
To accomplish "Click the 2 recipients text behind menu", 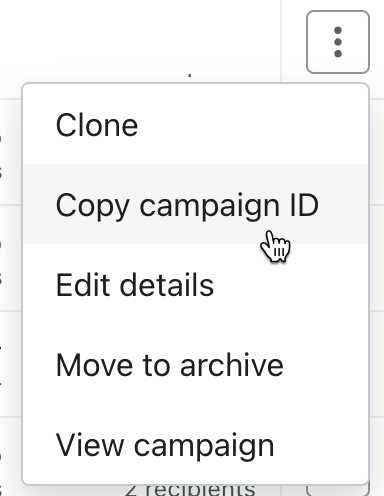I will [190, 489].
